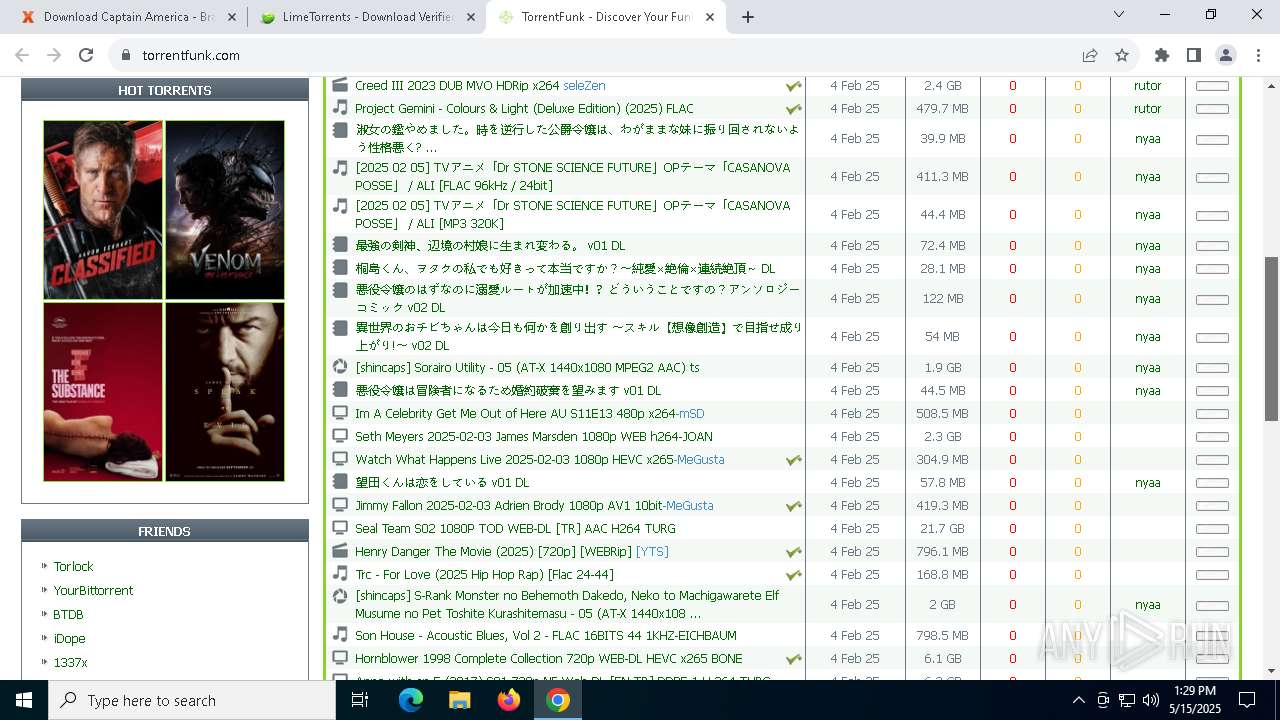This screenshot has width=1280, height=720.
Task: Click the TV icon beside Seal Team S02
Action: click(x=340, y=528)
